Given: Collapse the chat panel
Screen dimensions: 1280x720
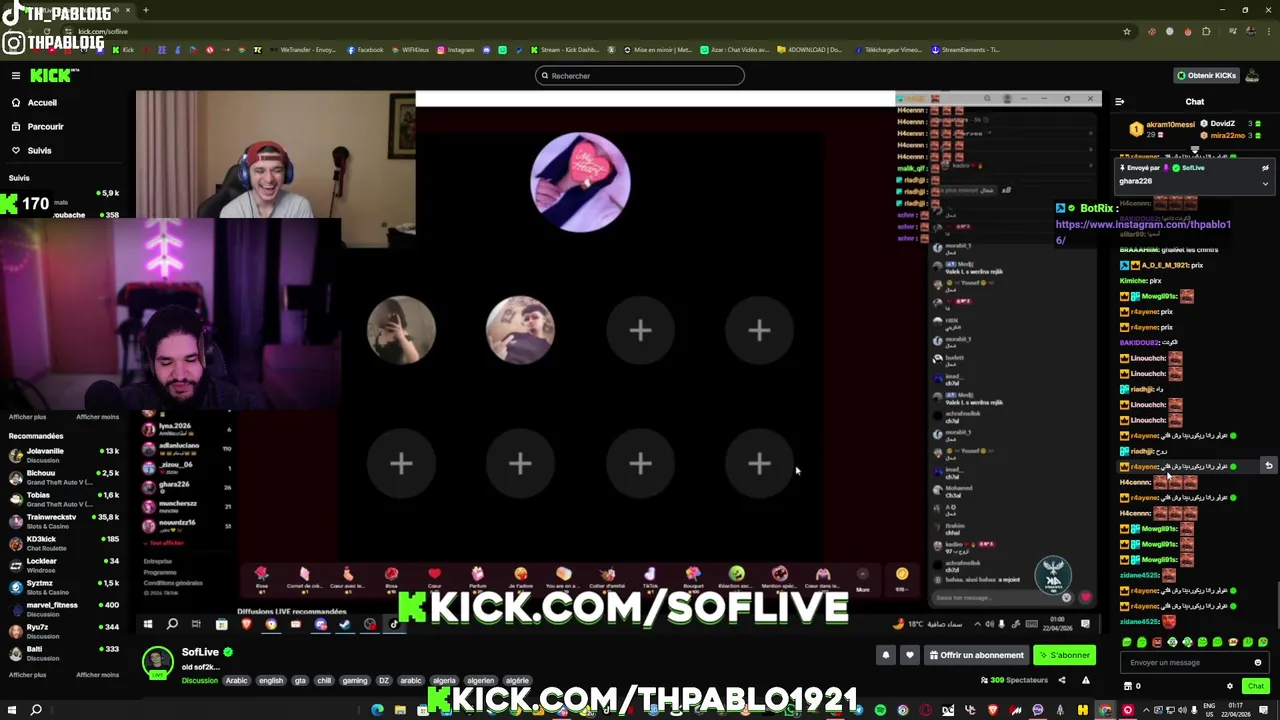Looking at the screenshot, I should 1119,101.
